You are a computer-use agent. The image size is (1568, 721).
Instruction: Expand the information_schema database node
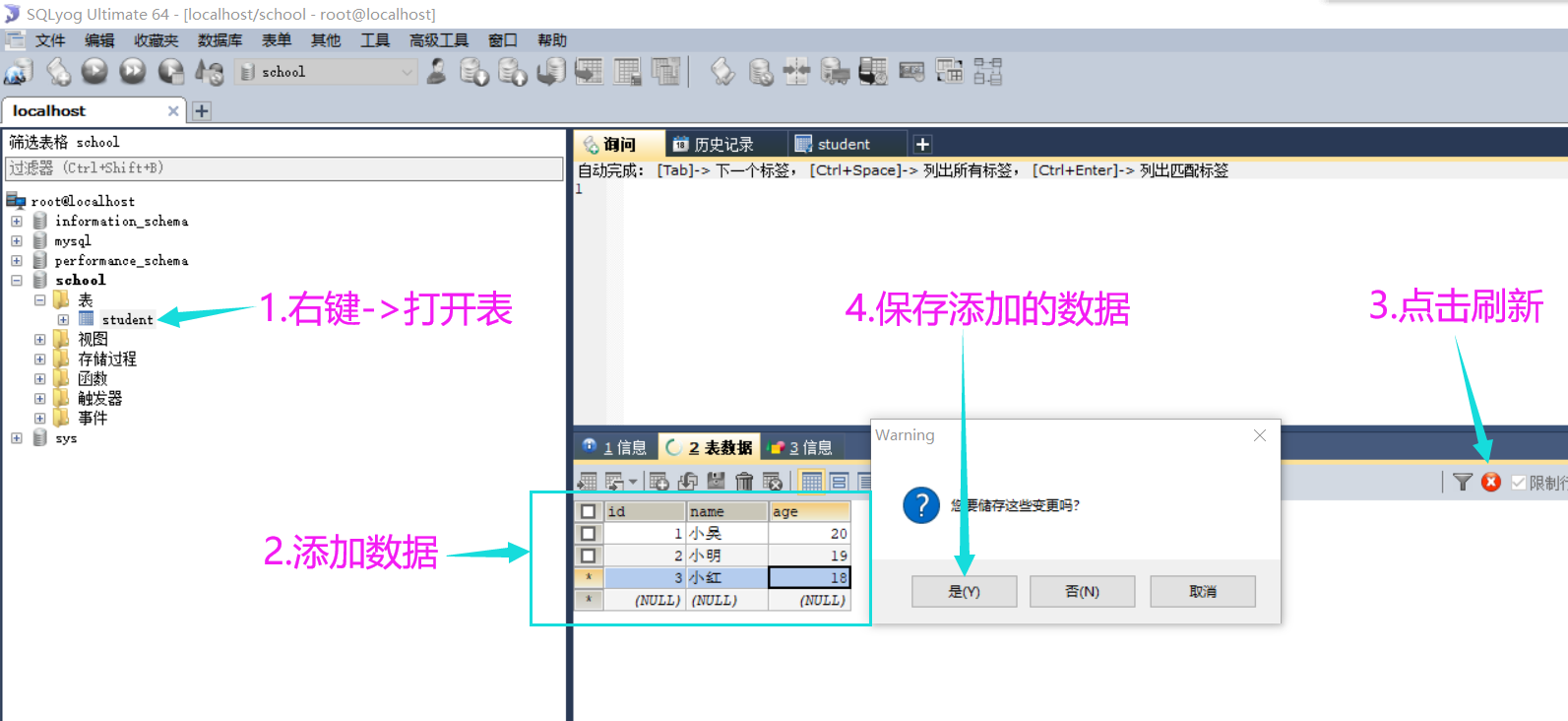(x=17, y=222)
